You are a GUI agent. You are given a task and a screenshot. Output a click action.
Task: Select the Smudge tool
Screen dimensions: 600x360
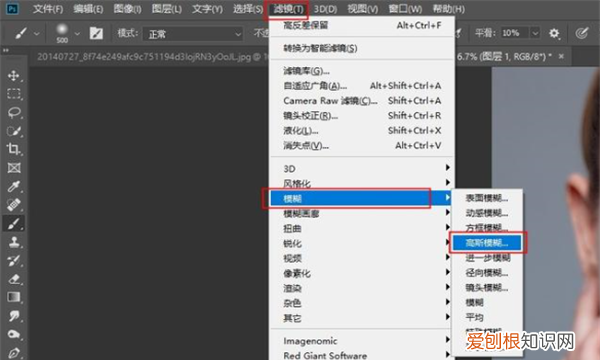[x=14, y=316]
